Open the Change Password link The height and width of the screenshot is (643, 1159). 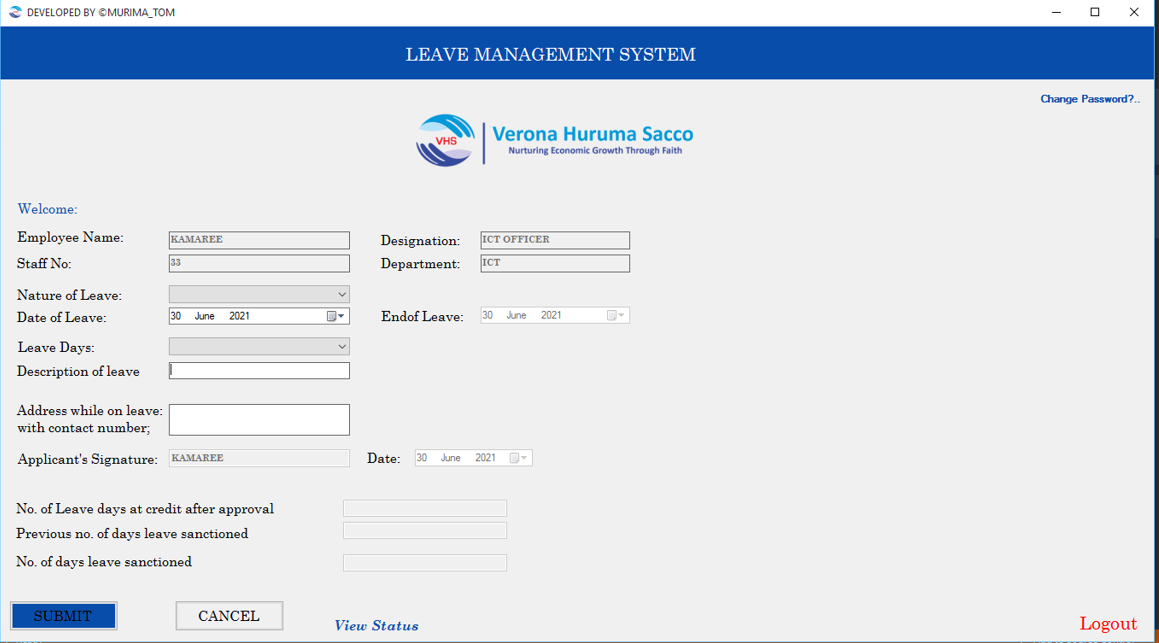point(1089,99)
